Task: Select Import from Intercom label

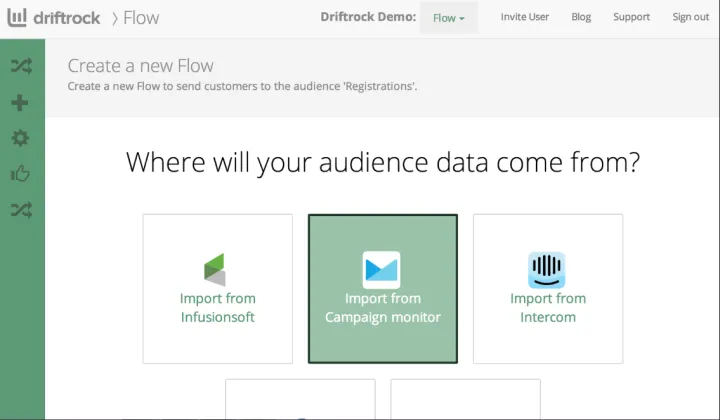Action: pyautogui.click(x=548, y=308)
